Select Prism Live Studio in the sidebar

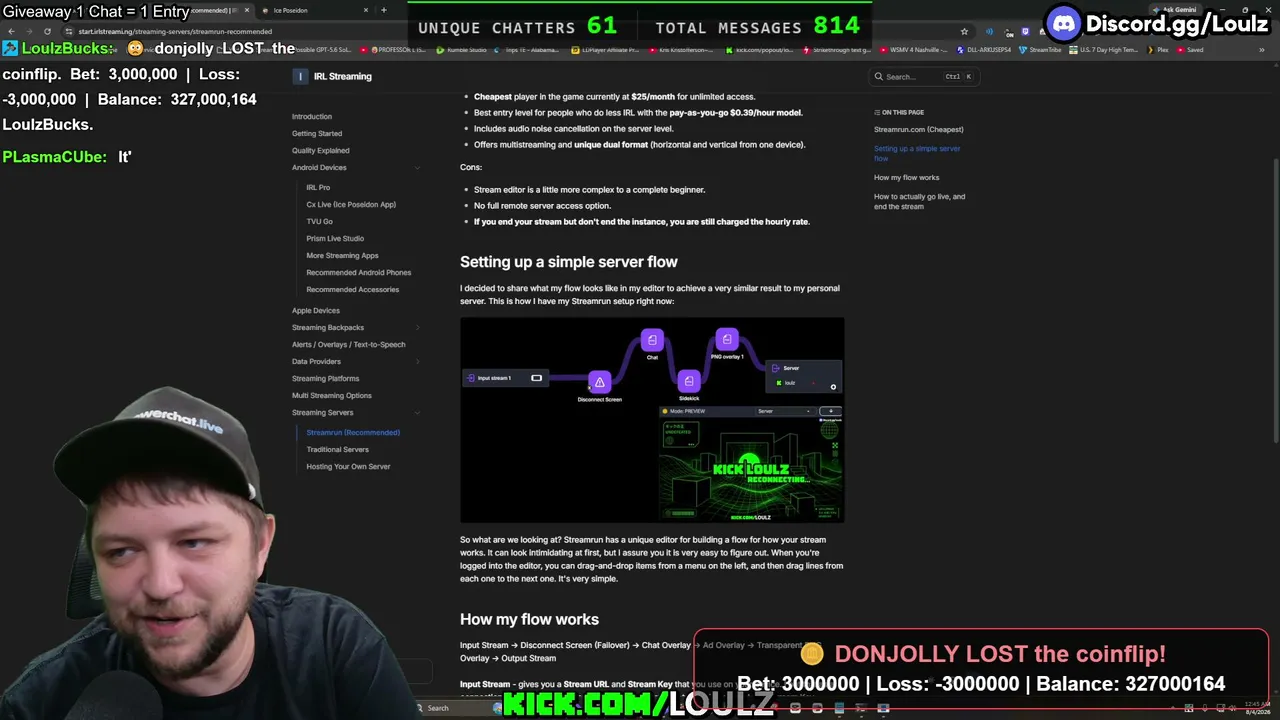click(335, 239)
